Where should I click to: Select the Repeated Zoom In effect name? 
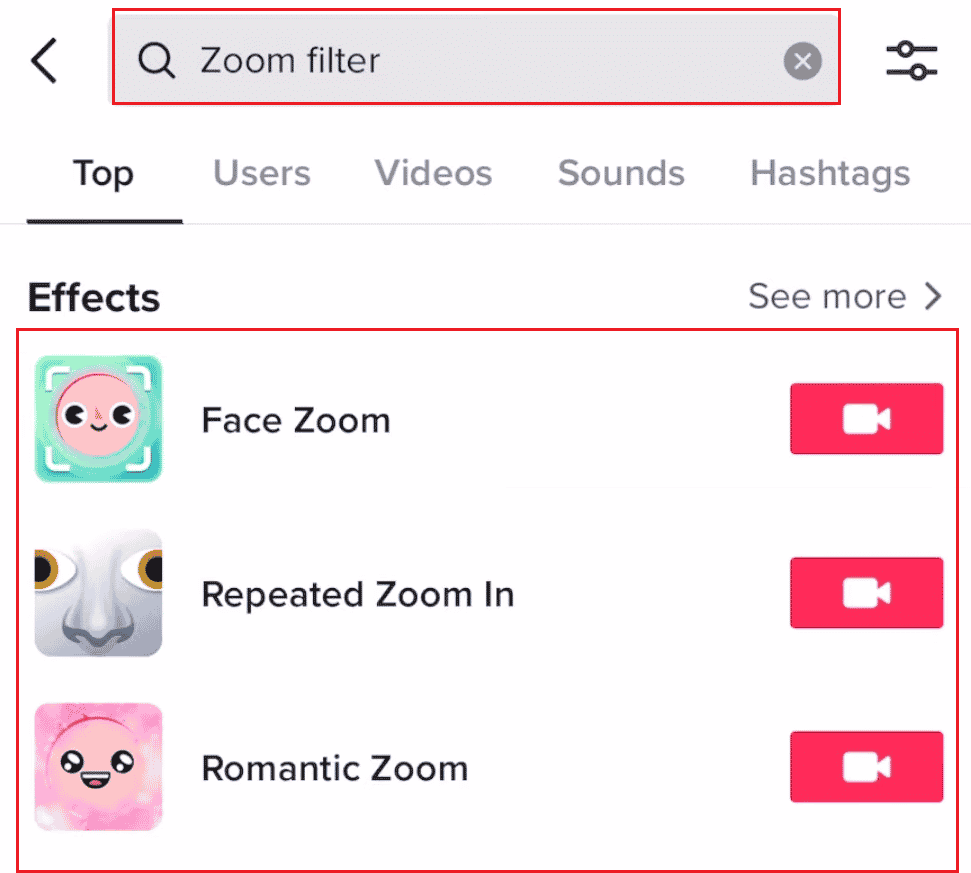click(x=358, y=594)
